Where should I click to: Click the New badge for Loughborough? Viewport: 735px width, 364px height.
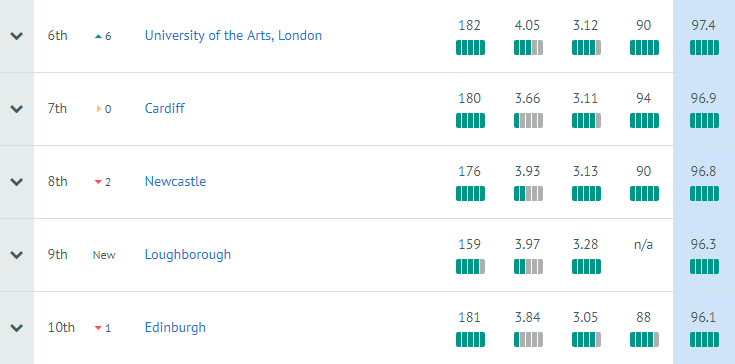coord(104,255)
